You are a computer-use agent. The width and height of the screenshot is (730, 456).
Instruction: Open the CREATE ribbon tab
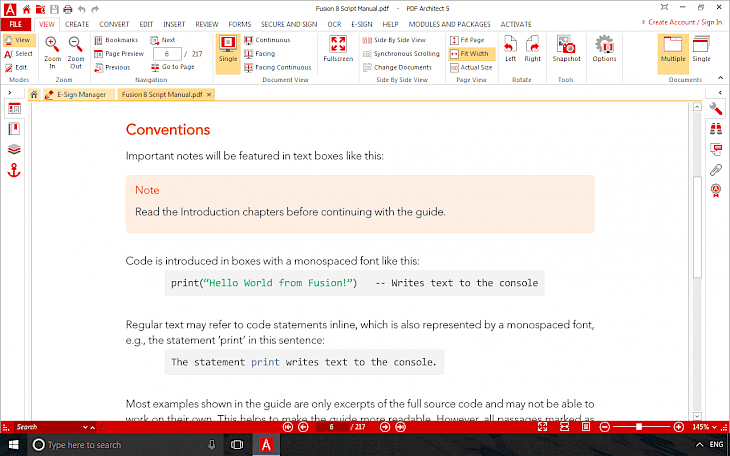[x=77, y=24]
